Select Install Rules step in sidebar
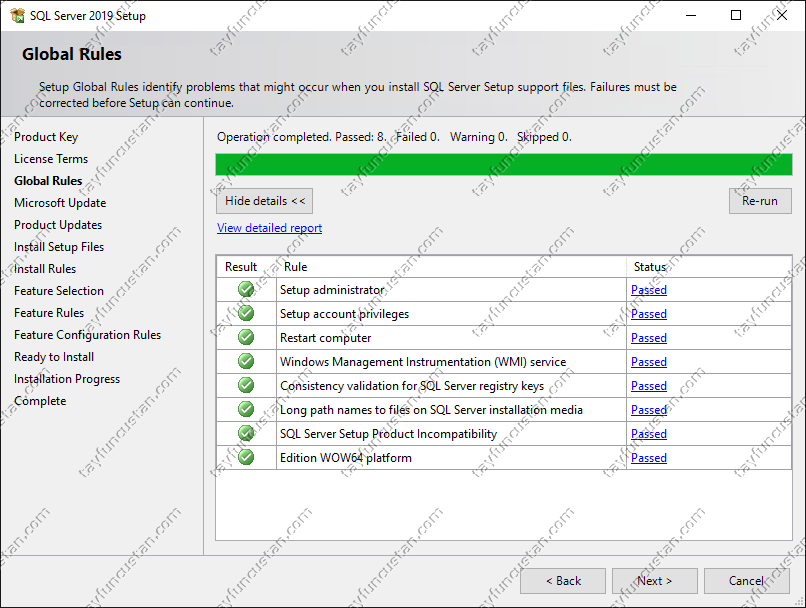This screenshot has height=608, width=806. (x=45, y=269)
